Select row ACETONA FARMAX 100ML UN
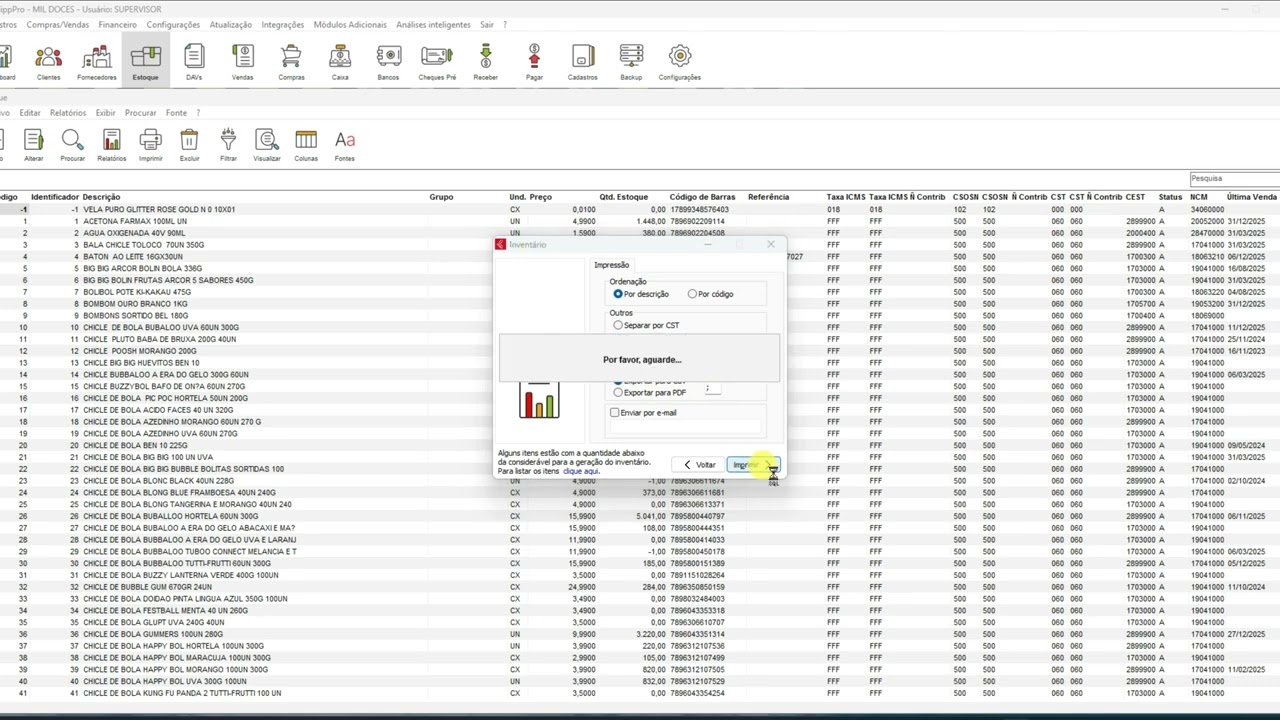This screenshot has width=1280, height=720. click(x=640, y=221)
